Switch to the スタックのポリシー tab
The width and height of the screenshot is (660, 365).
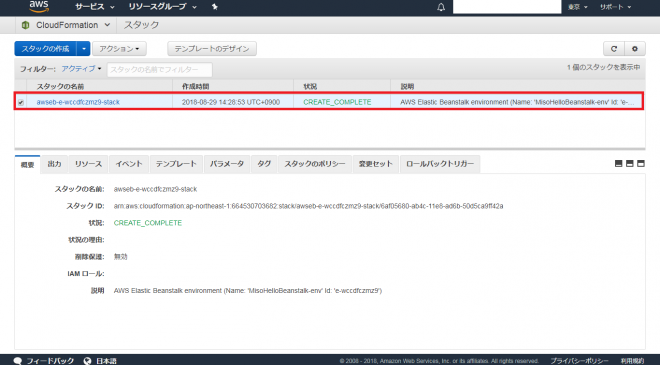point(315,164)
